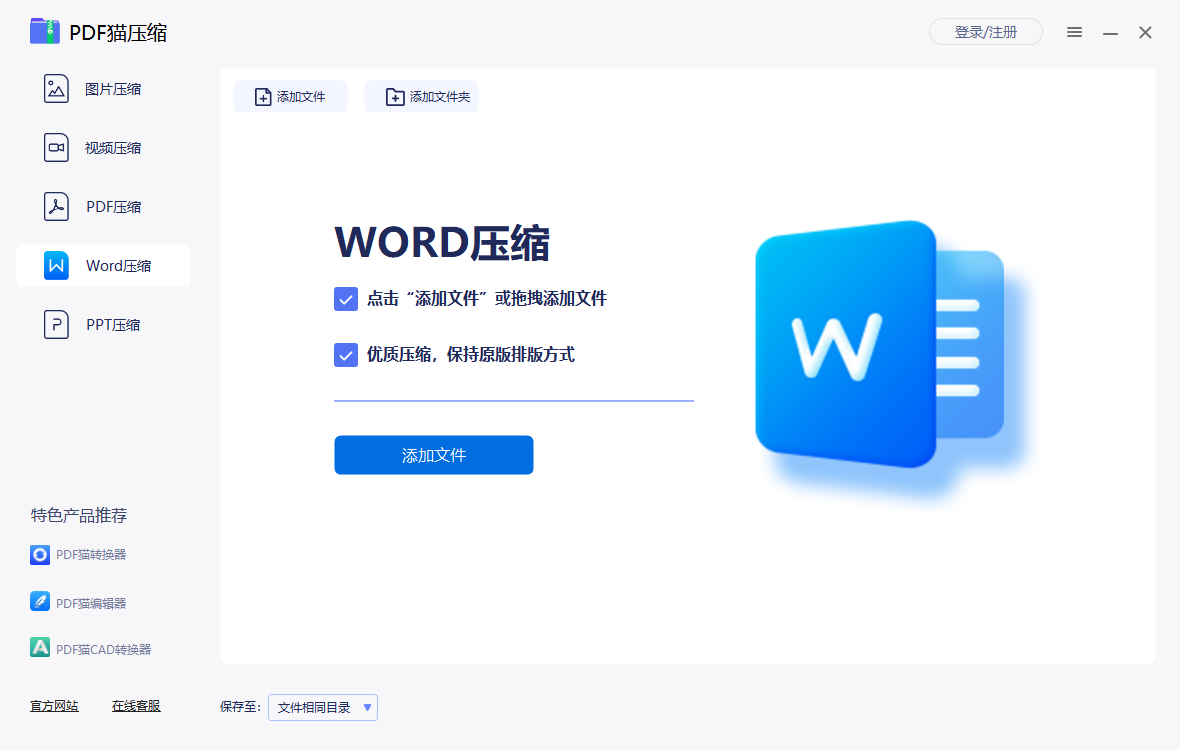Viewport: 1180px width, 750px height.
Task: Click the 添加文件夹 toolbar button
Action: coord(421,96)
